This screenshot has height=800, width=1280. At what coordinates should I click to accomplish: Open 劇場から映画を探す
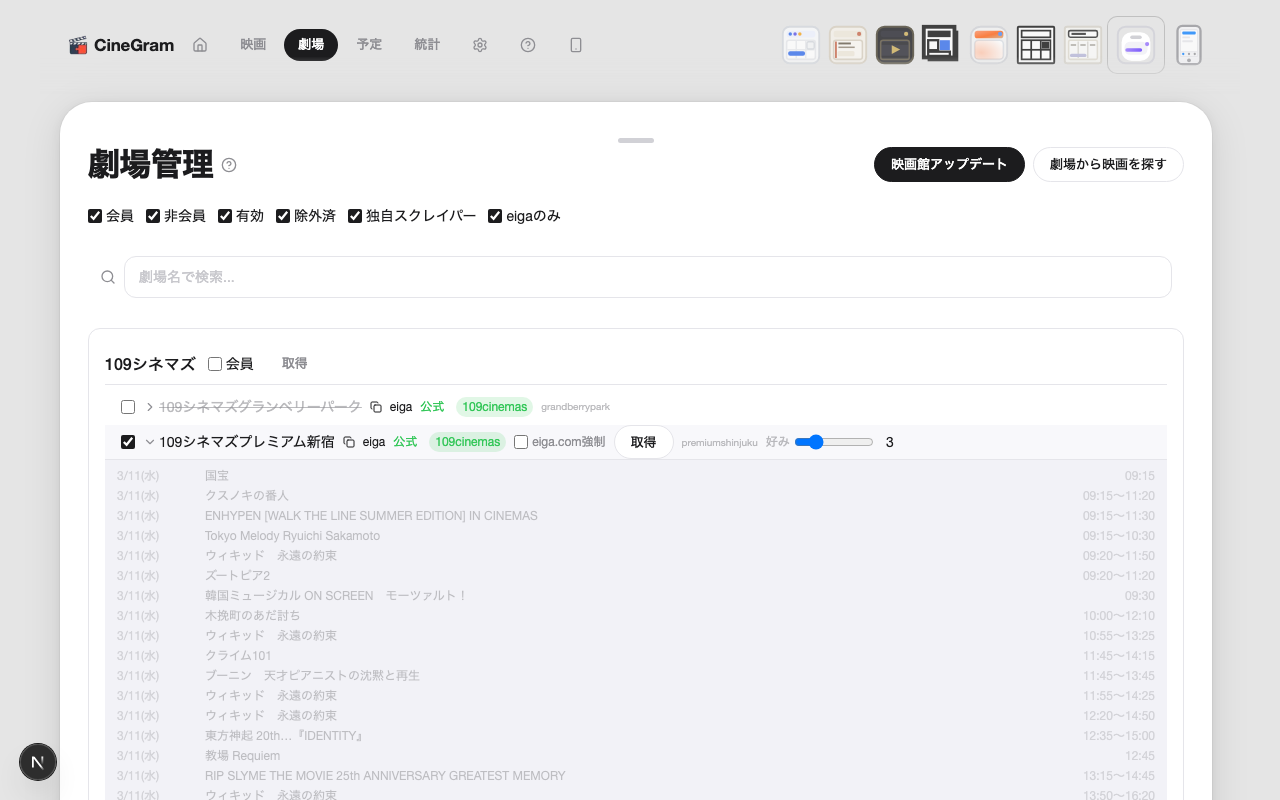pyautogui.click(x=1108, y=164)
